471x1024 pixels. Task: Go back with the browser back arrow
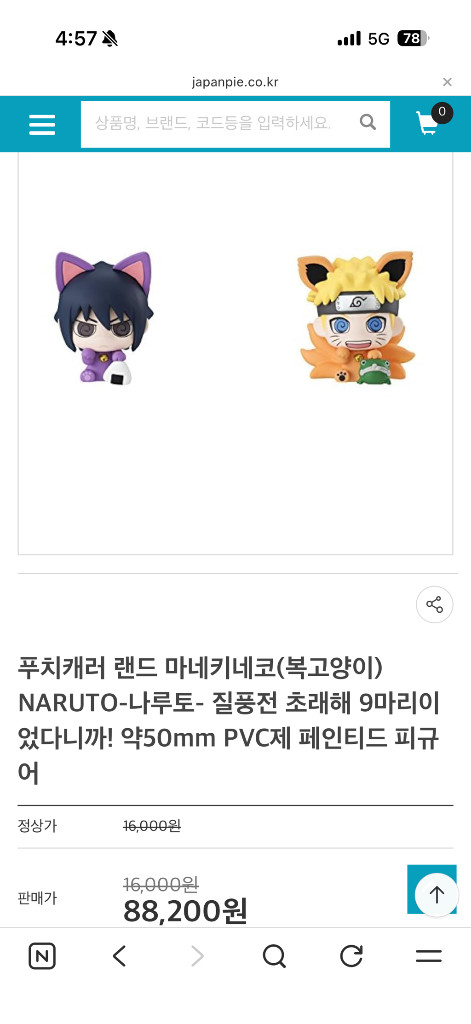click(119, 957)
